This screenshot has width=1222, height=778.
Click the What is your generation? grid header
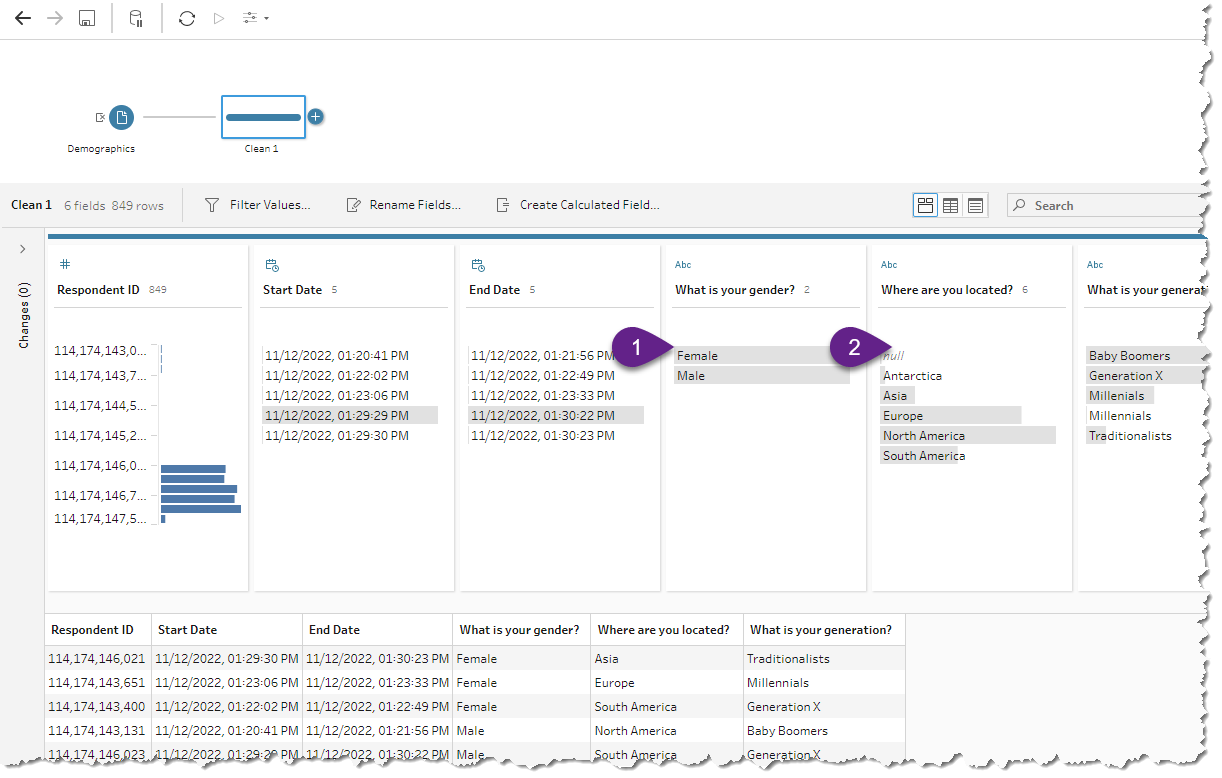[x=824, y=630]
